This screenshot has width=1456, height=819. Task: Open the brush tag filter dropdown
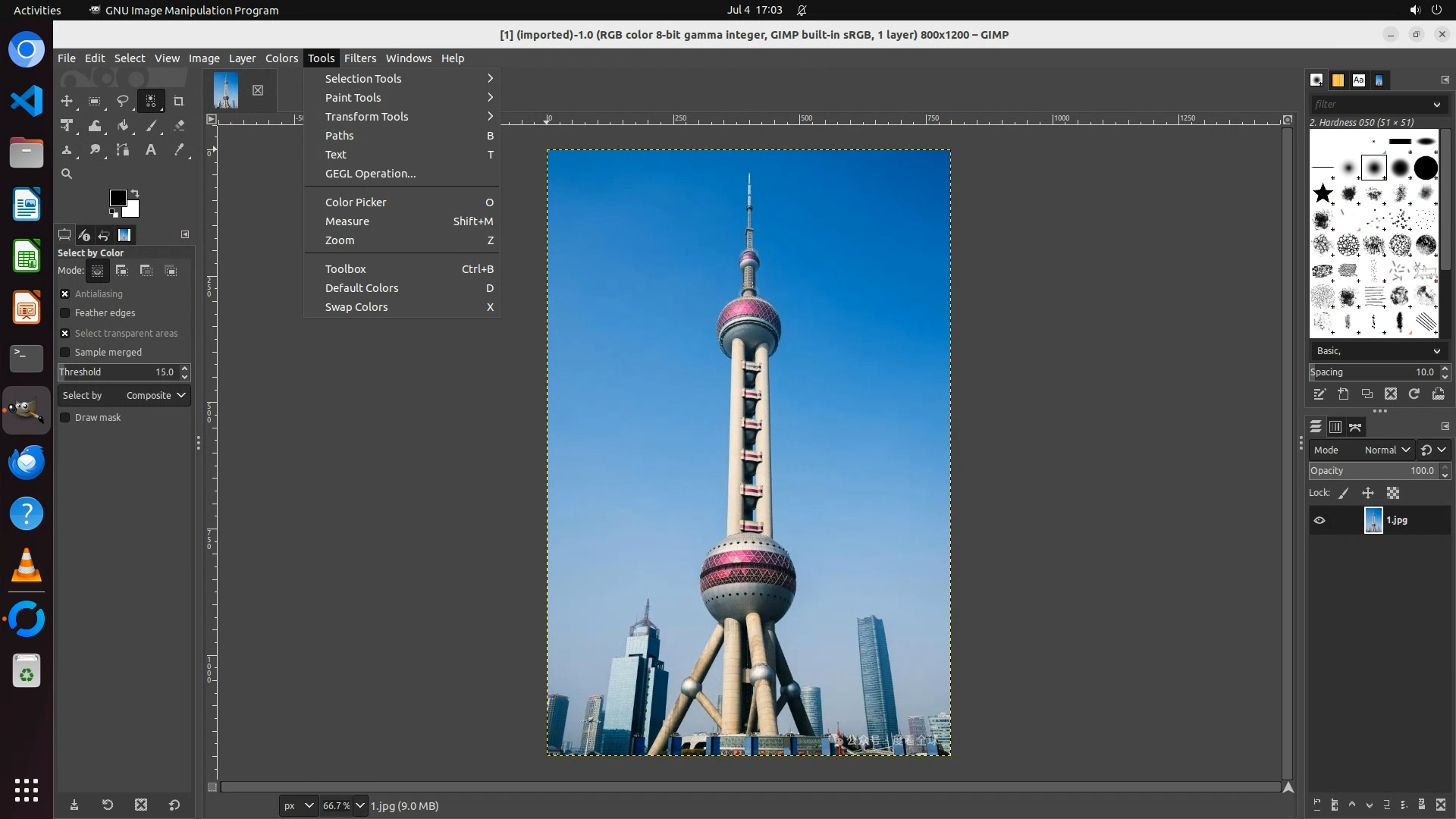point(1436,105)
